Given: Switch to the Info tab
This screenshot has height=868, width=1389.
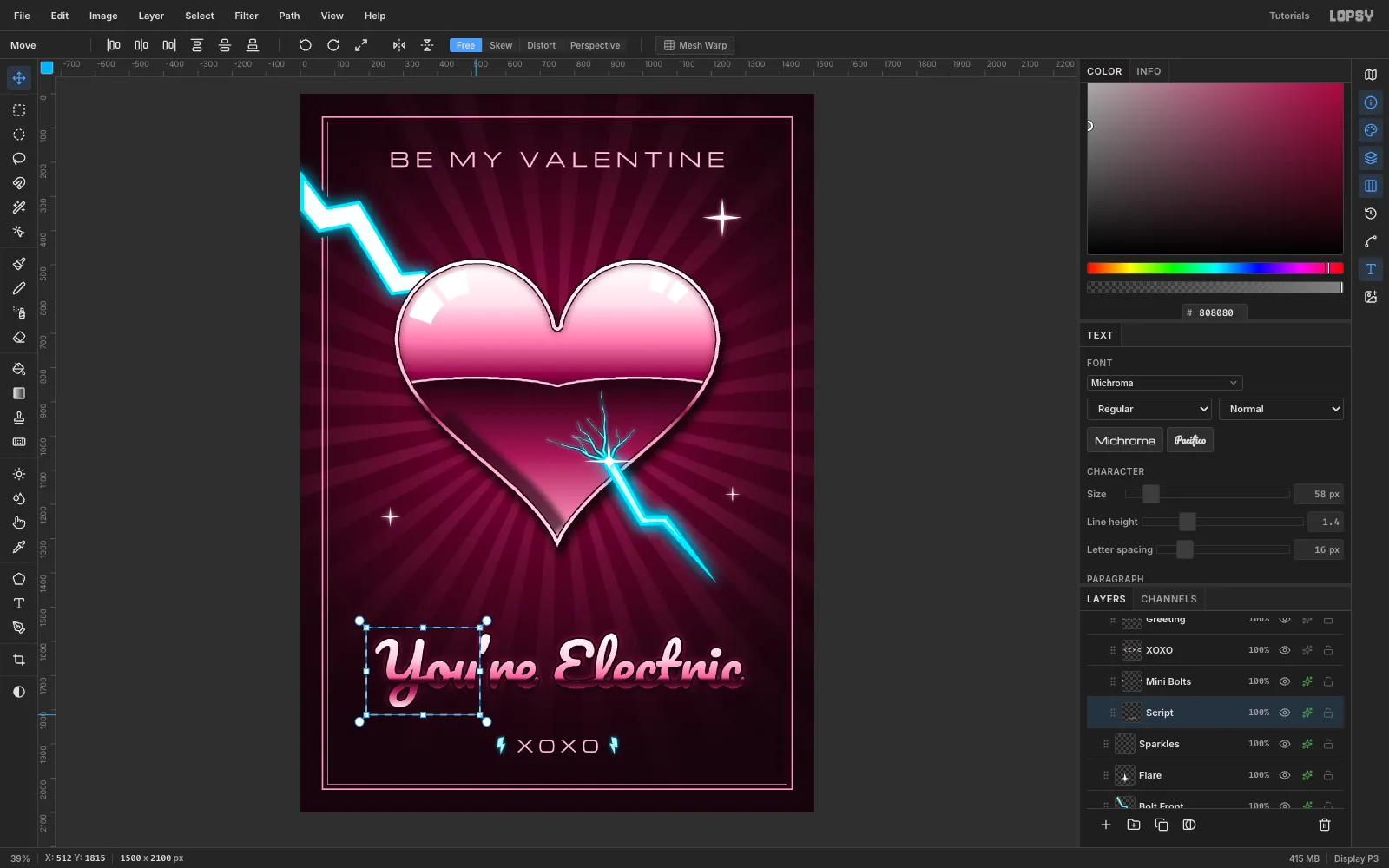Looking at the screenshot, I should (1149, 71).
